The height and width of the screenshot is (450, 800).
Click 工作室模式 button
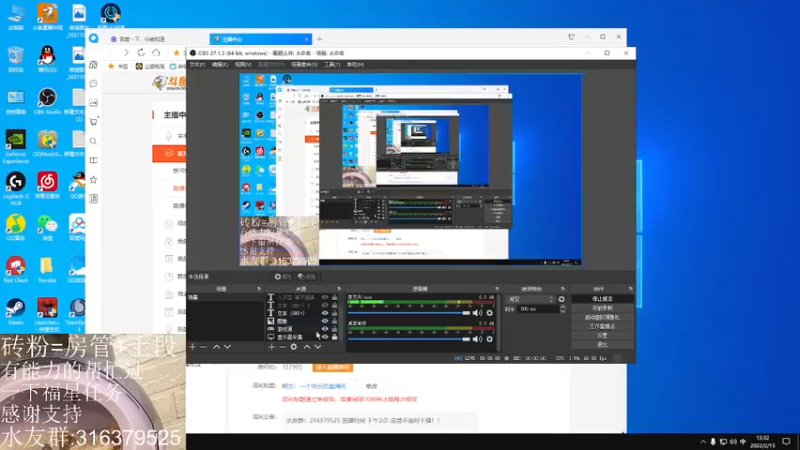click(x=602, y=327)
